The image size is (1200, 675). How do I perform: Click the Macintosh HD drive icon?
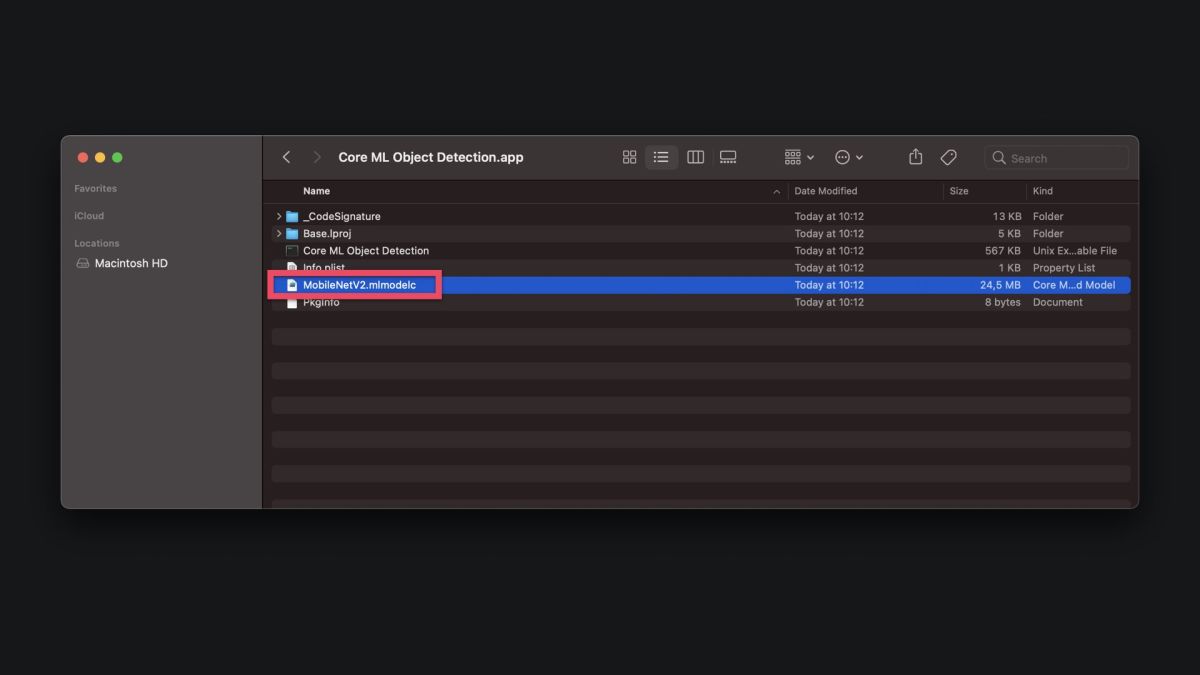coord(83,264)
